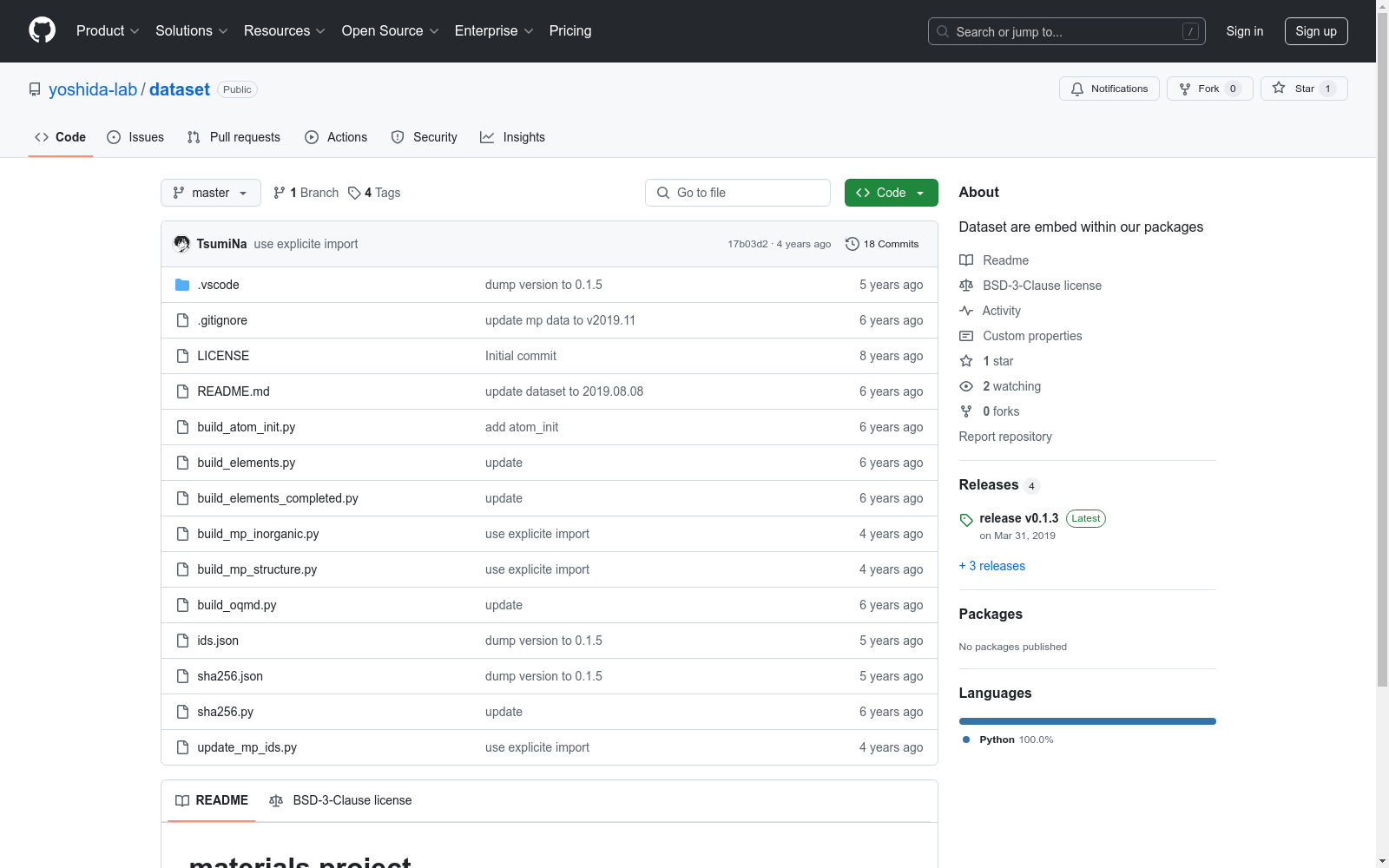Click the commit history clock icon

pyautogui.click(x=852, y=244)
